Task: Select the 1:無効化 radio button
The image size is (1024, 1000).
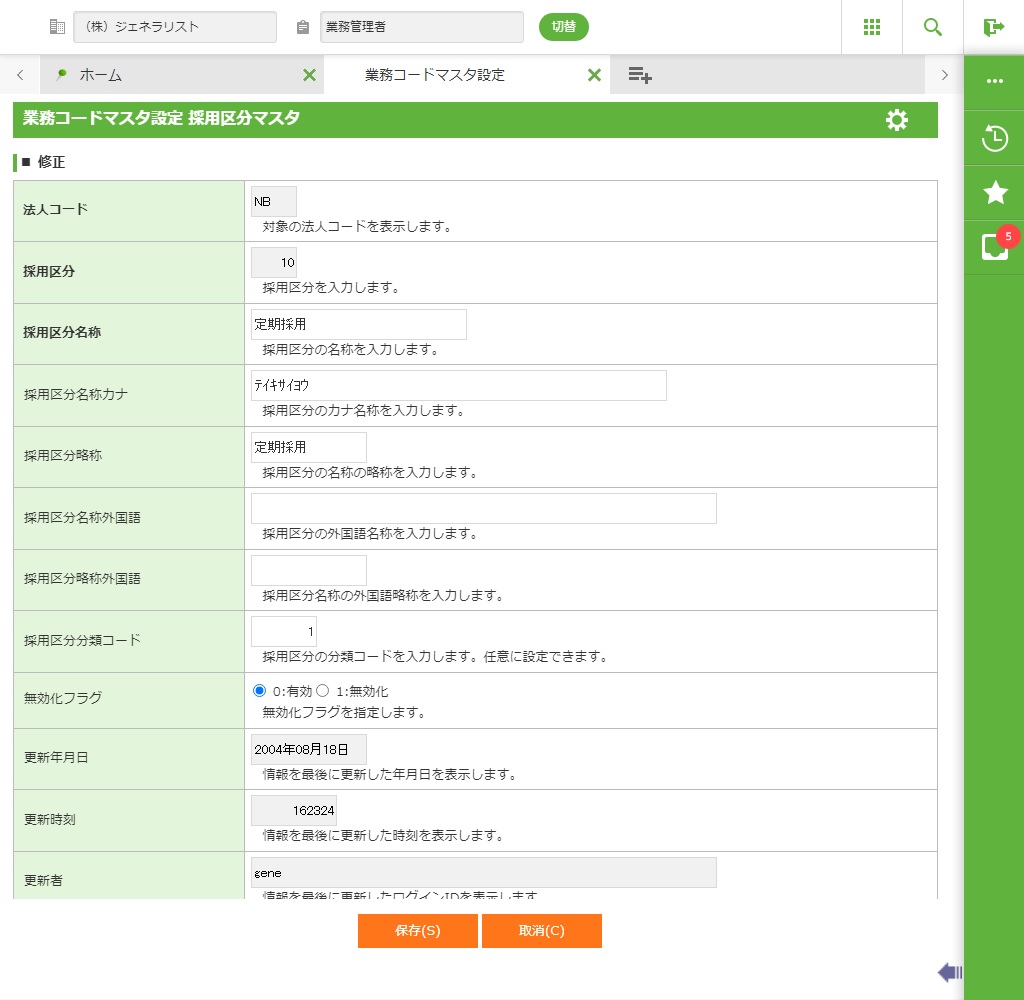Action: point(323,691)
